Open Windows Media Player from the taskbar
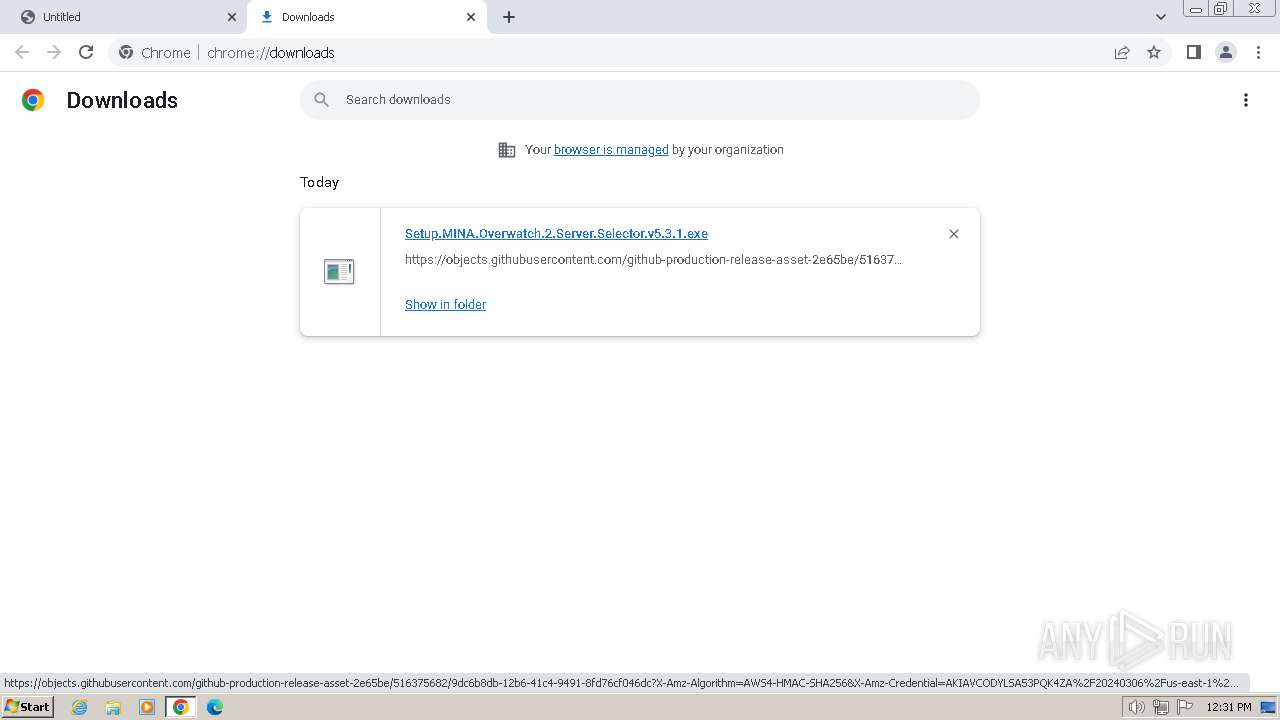 tap(147, 707)
